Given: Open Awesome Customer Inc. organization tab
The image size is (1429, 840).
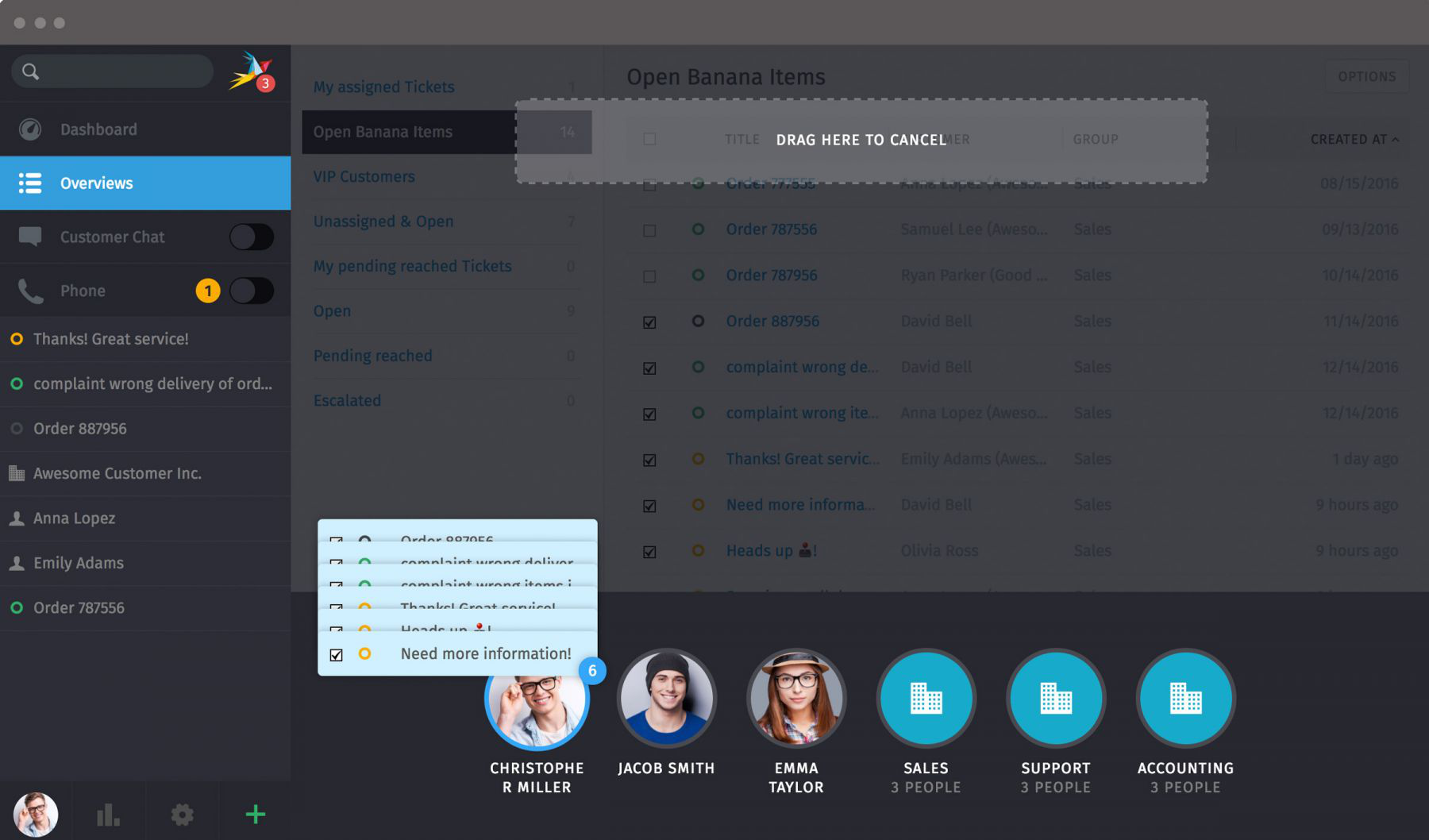Looking at the screenshot, I should pos(145,473).
